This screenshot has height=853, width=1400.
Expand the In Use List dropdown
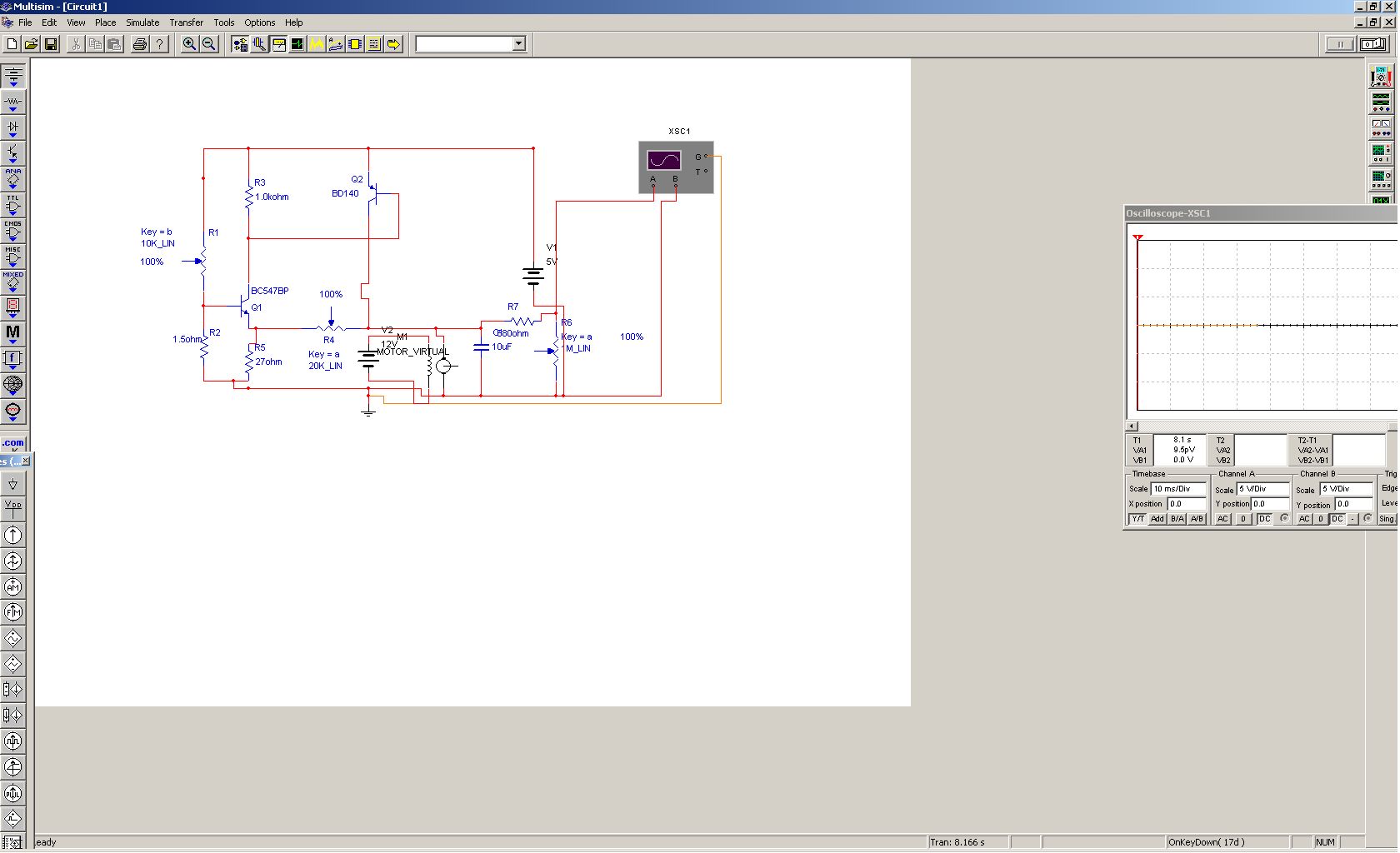point(518,44)
